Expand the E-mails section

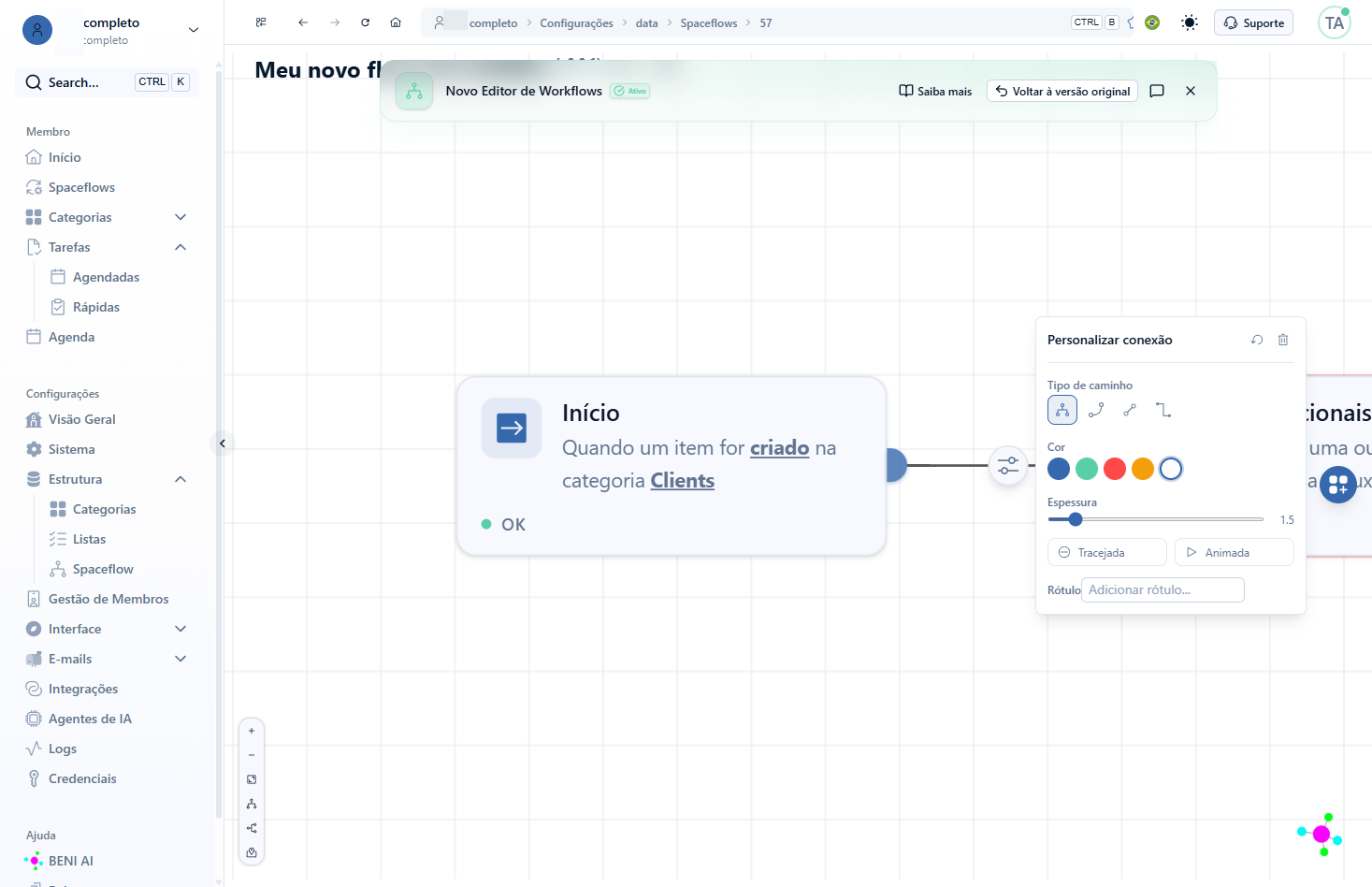(x=181, y=659)
